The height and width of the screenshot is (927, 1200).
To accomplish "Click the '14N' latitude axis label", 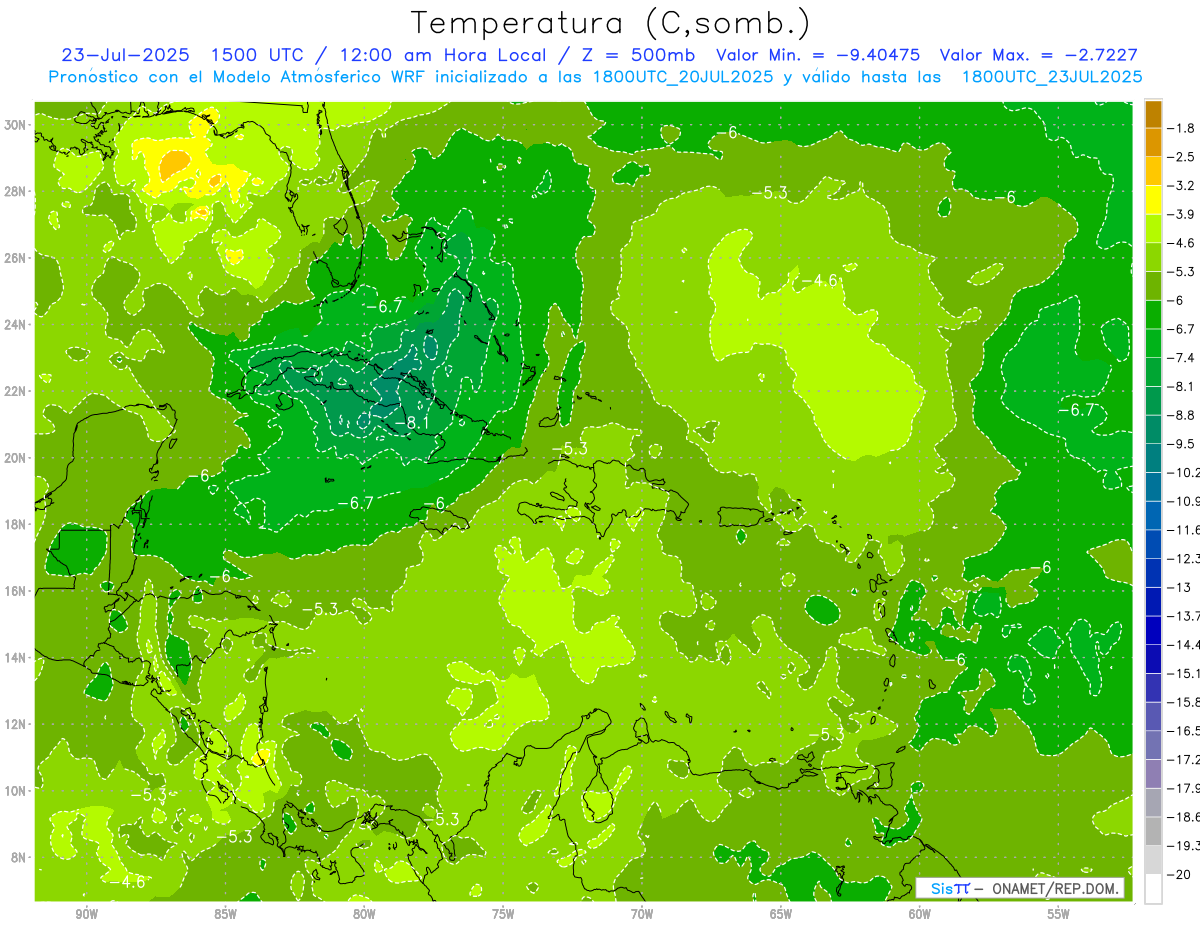I will (x=16, y=657).
